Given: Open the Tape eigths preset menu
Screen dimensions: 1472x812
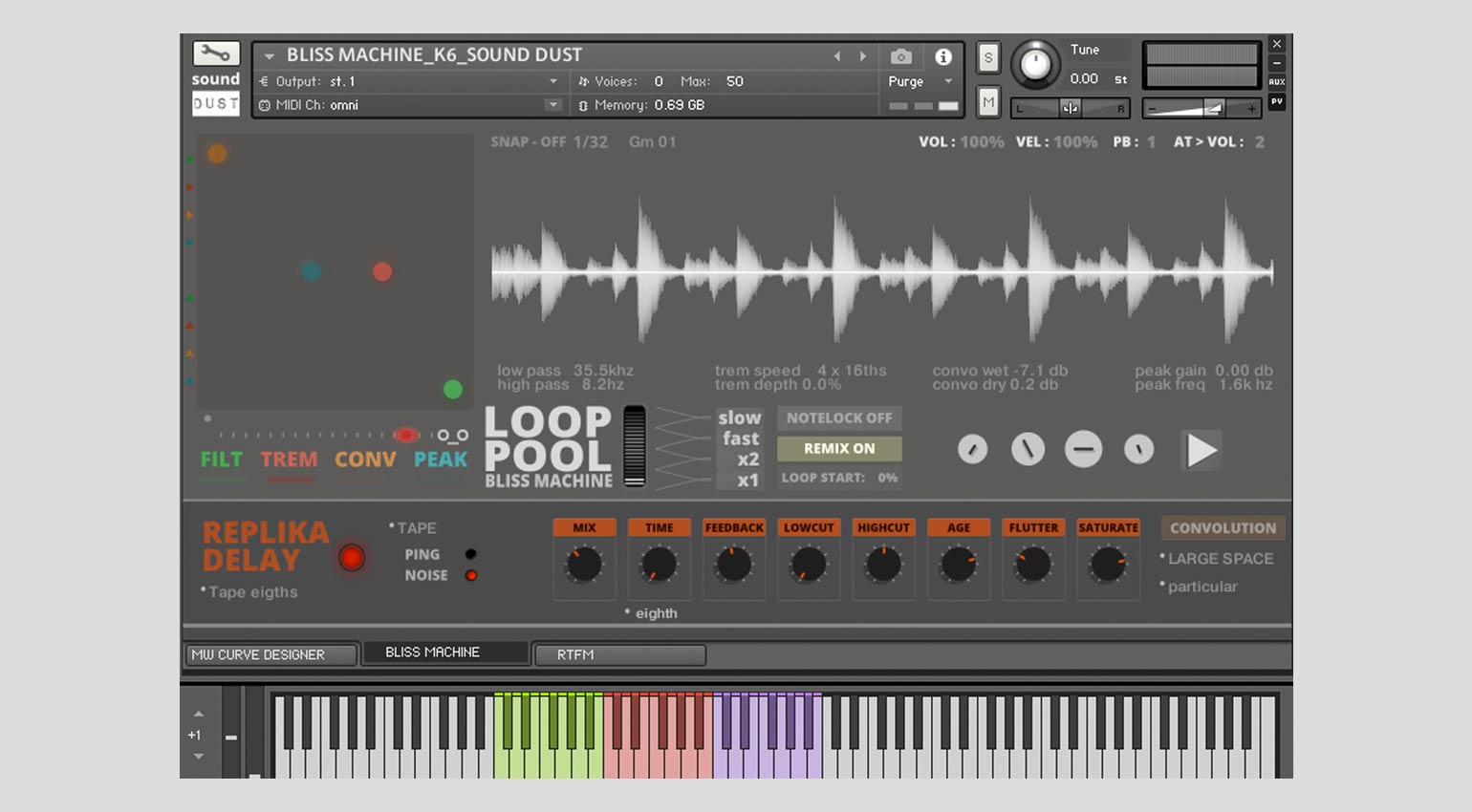Looking at the screenshot, I should (249, 592).
